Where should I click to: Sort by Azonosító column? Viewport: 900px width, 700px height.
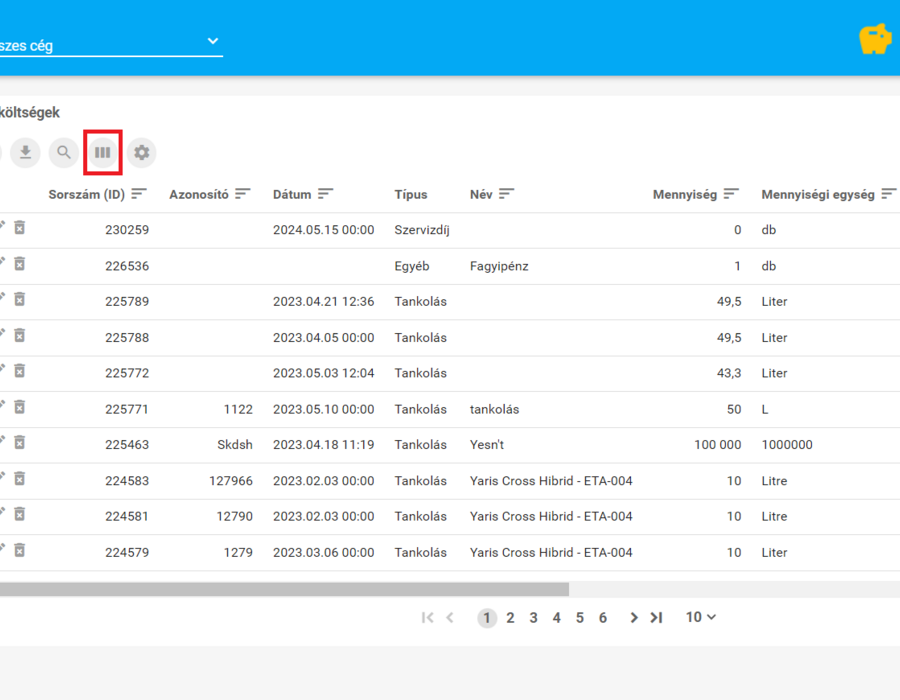point(243,194)
